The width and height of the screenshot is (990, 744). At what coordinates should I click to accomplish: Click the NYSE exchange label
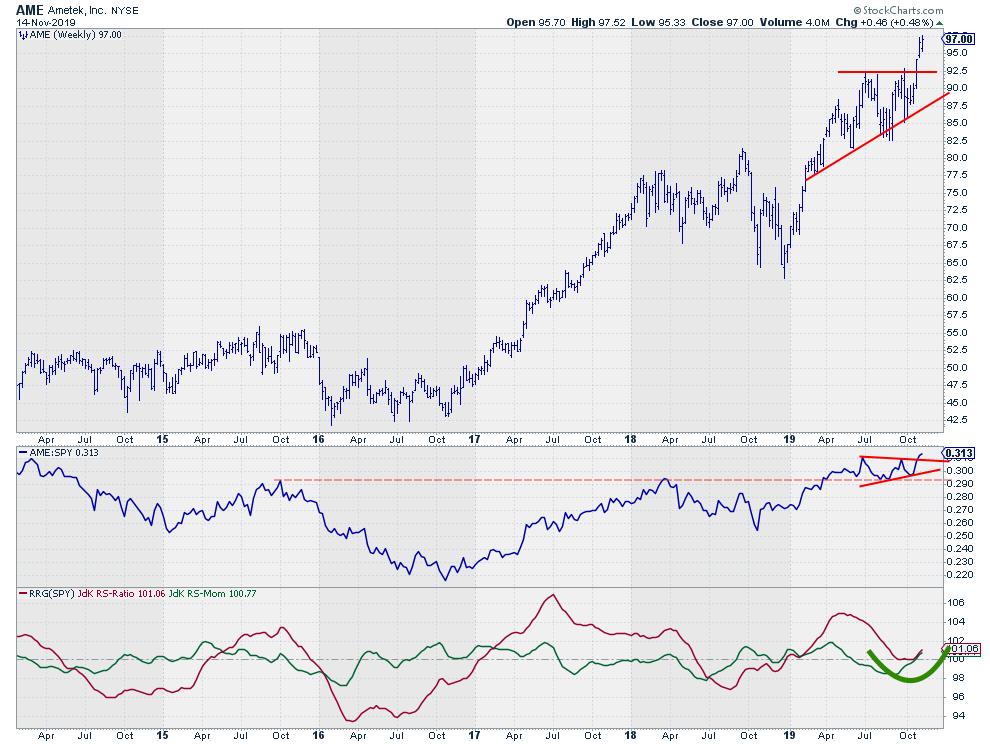pyautogui.click(x=124, y=10)
